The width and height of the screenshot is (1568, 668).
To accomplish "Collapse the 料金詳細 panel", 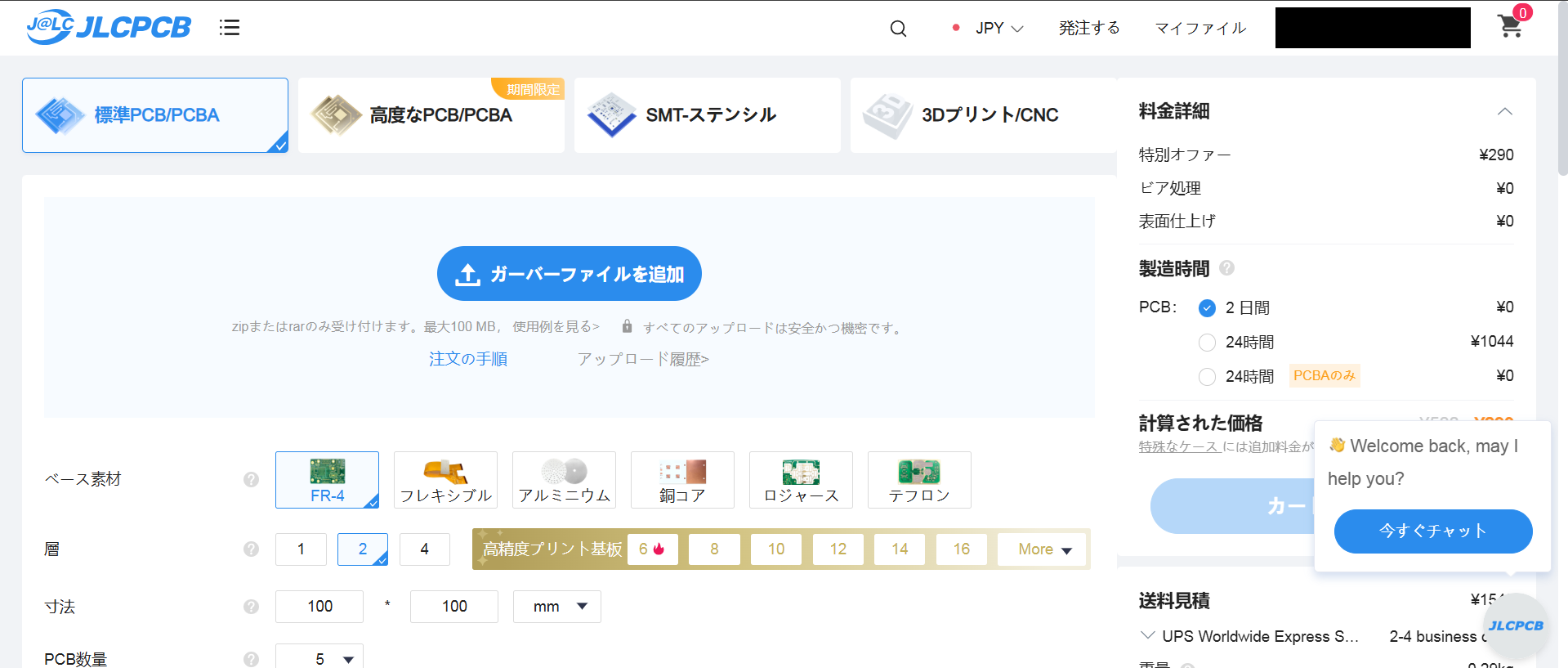I will (x=1504, y=111).
